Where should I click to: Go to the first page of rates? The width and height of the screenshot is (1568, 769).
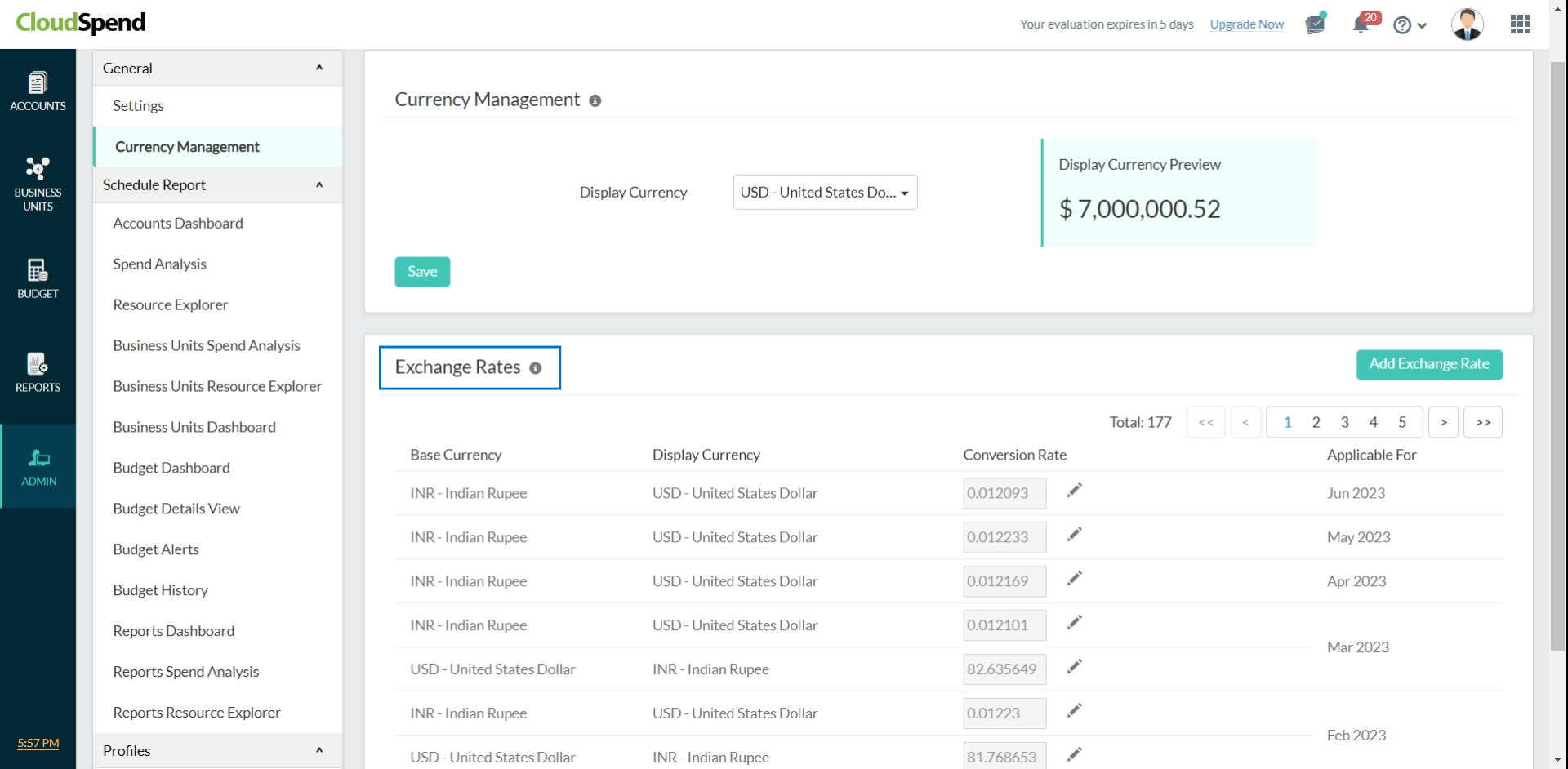tap(1206, 422)
